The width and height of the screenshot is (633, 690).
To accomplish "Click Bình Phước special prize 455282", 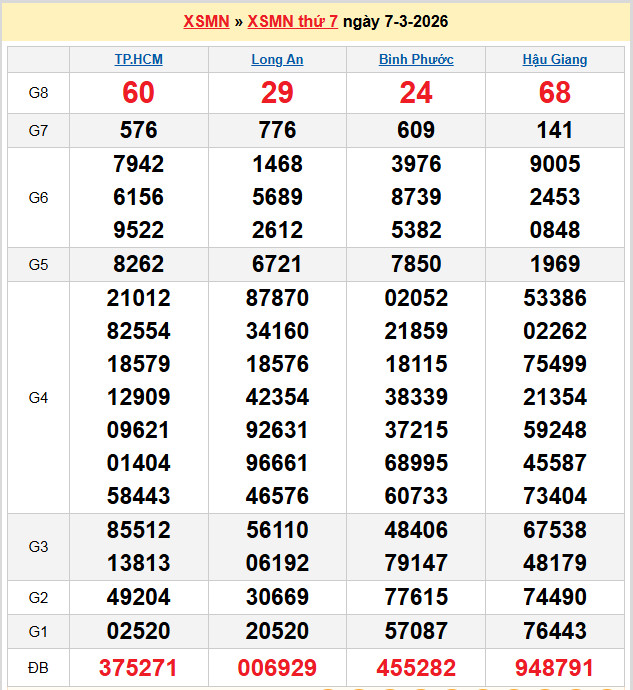I will 416,667.
